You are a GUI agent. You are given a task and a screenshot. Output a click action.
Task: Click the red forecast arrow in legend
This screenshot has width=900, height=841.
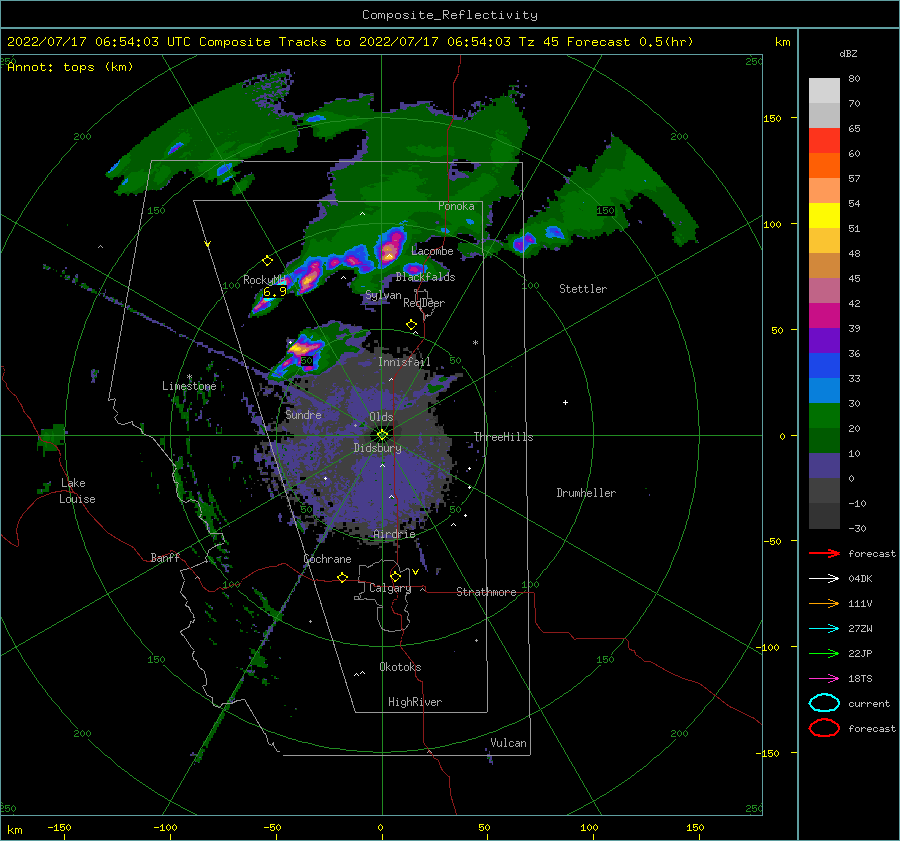824,553
